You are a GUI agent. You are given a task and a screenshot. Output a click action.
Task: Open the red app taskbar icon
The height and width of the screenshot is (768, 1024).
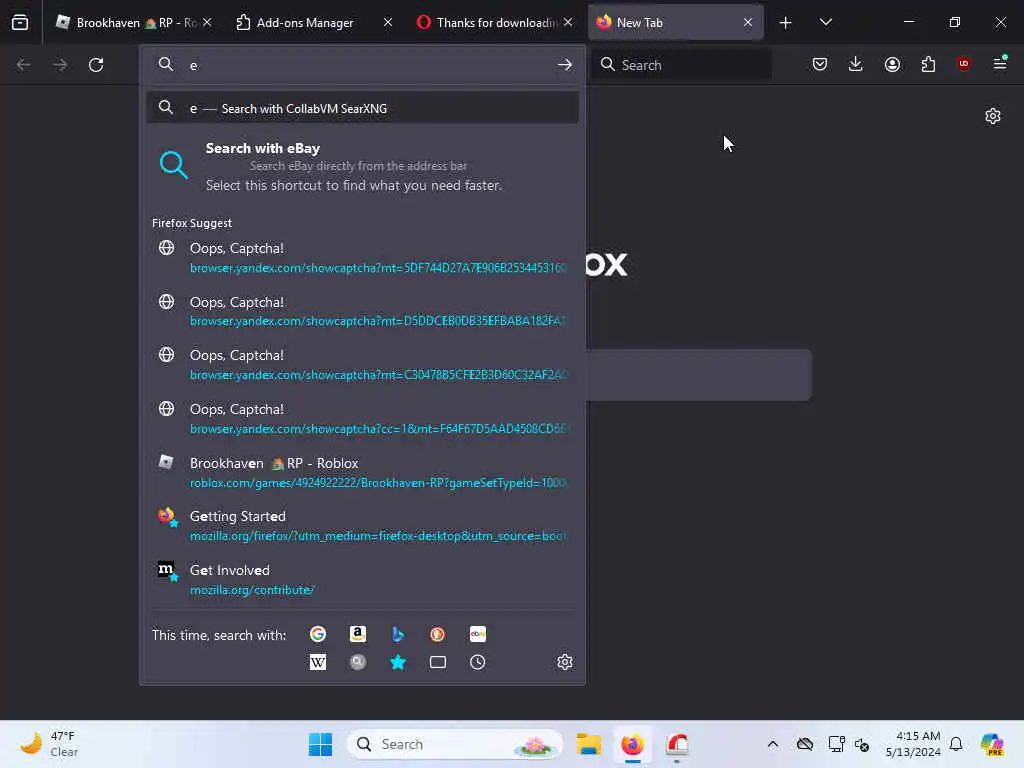677,744
